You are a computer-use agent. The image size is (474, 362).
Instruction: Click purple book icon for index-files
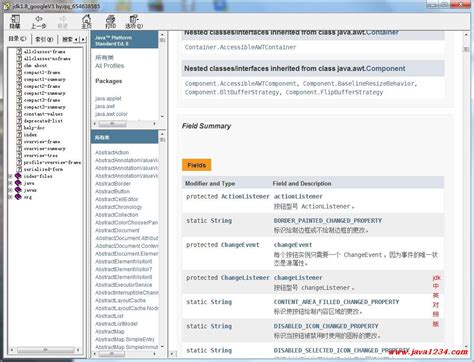click(18, 176)
